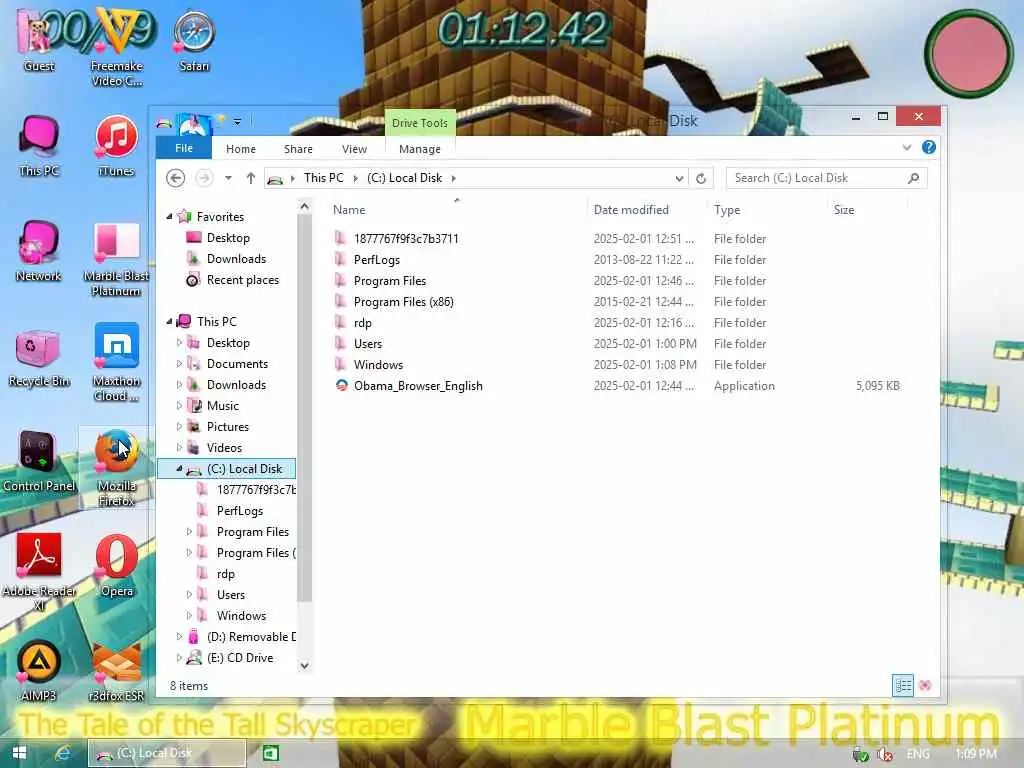Open the Manage ribbon tab
1024x768 pixels.
tap(419, 149)
